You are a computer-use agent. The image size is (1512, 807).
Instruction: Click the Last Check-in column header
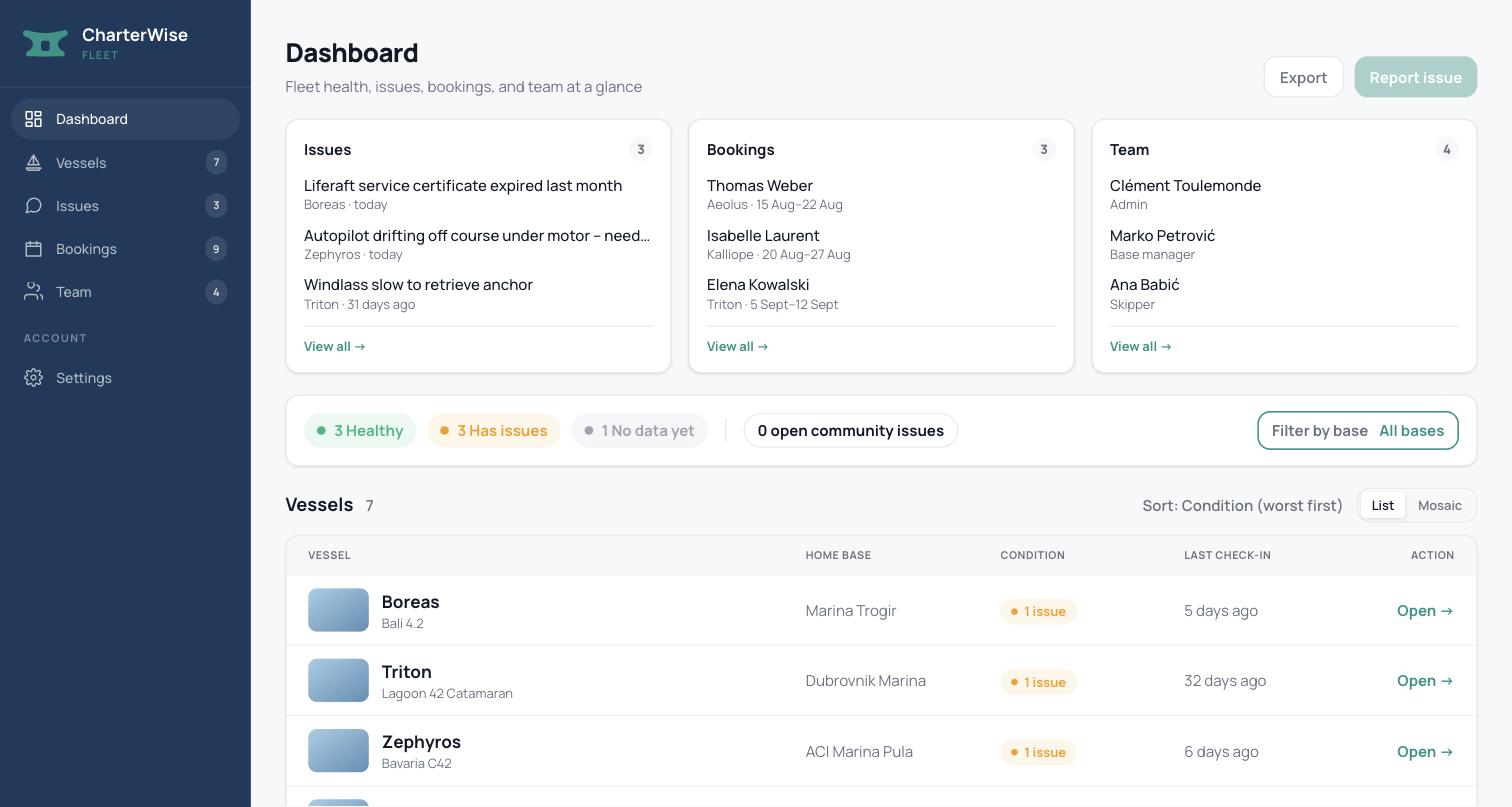pos(1227,555)
